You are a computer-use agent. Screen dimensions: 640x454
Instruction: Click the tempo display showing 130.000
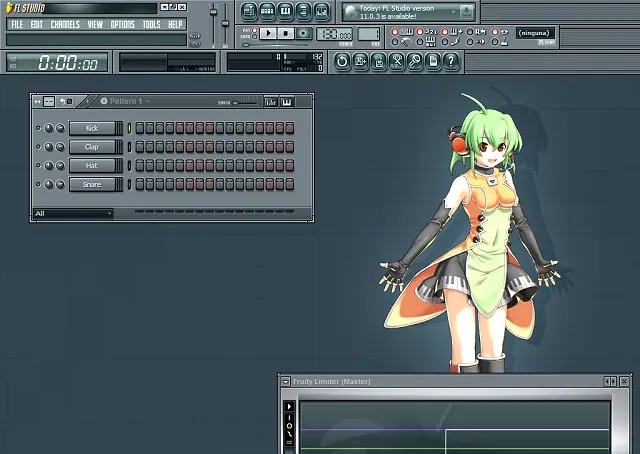pyautogui.click(x=334, y=34)
